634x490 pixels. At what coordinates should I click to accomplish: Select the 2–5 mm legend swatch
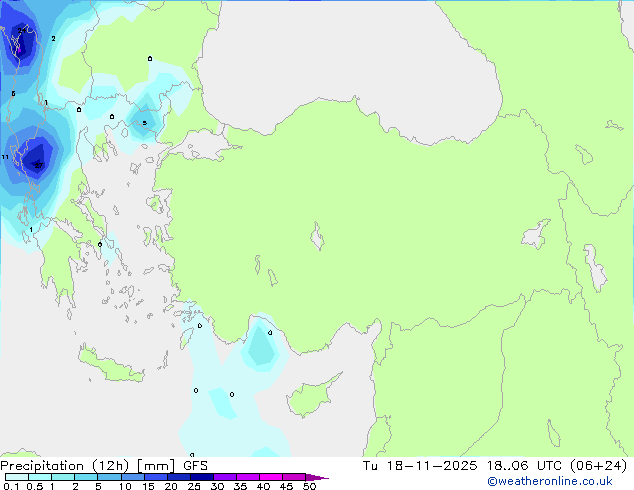pos(86,477)
